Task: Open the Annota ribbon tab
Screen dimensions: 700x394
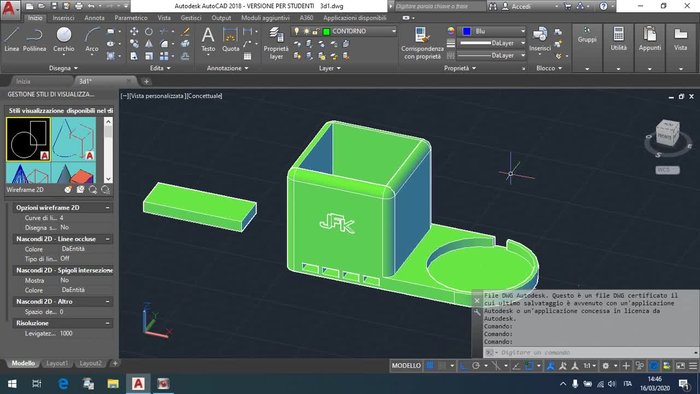Action: [x=94, y=18]
